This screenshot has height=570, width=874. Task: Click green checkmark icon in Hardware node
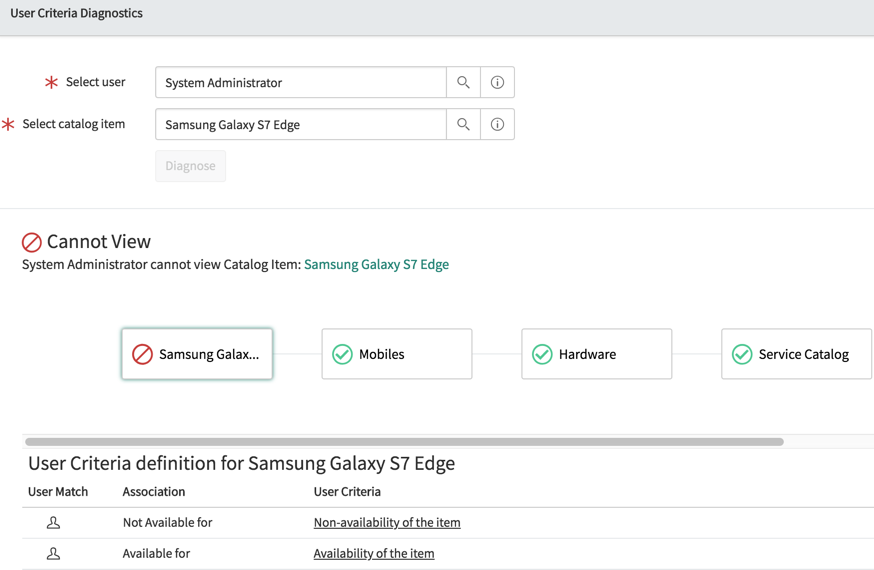point(542,354)
